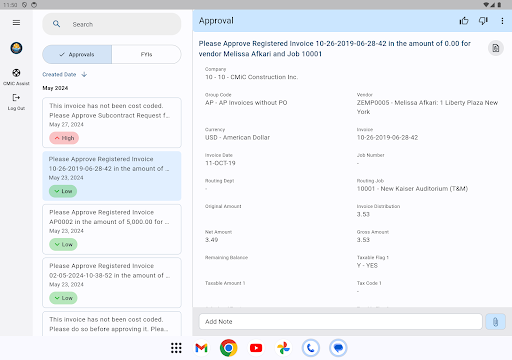Viewport: 512px width, 360px height.
Task: Launch the Phone app from dock
Action: (311, 348)
